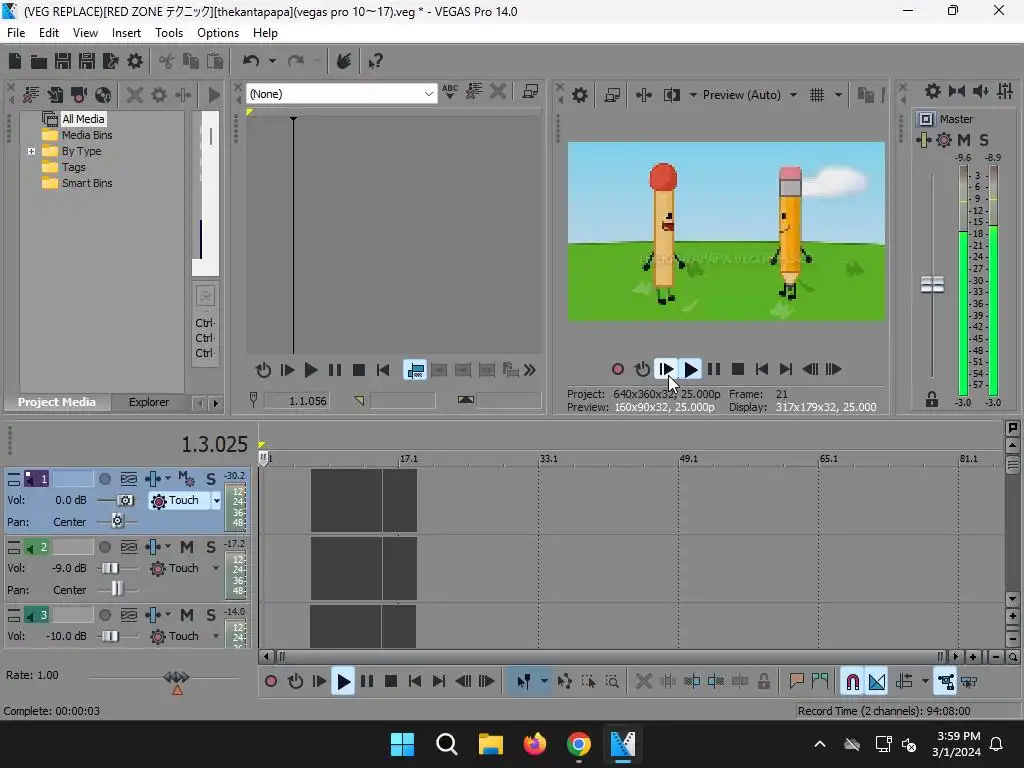Open the Options menu
1024x768 pixels.
click(x=218, y=33)
